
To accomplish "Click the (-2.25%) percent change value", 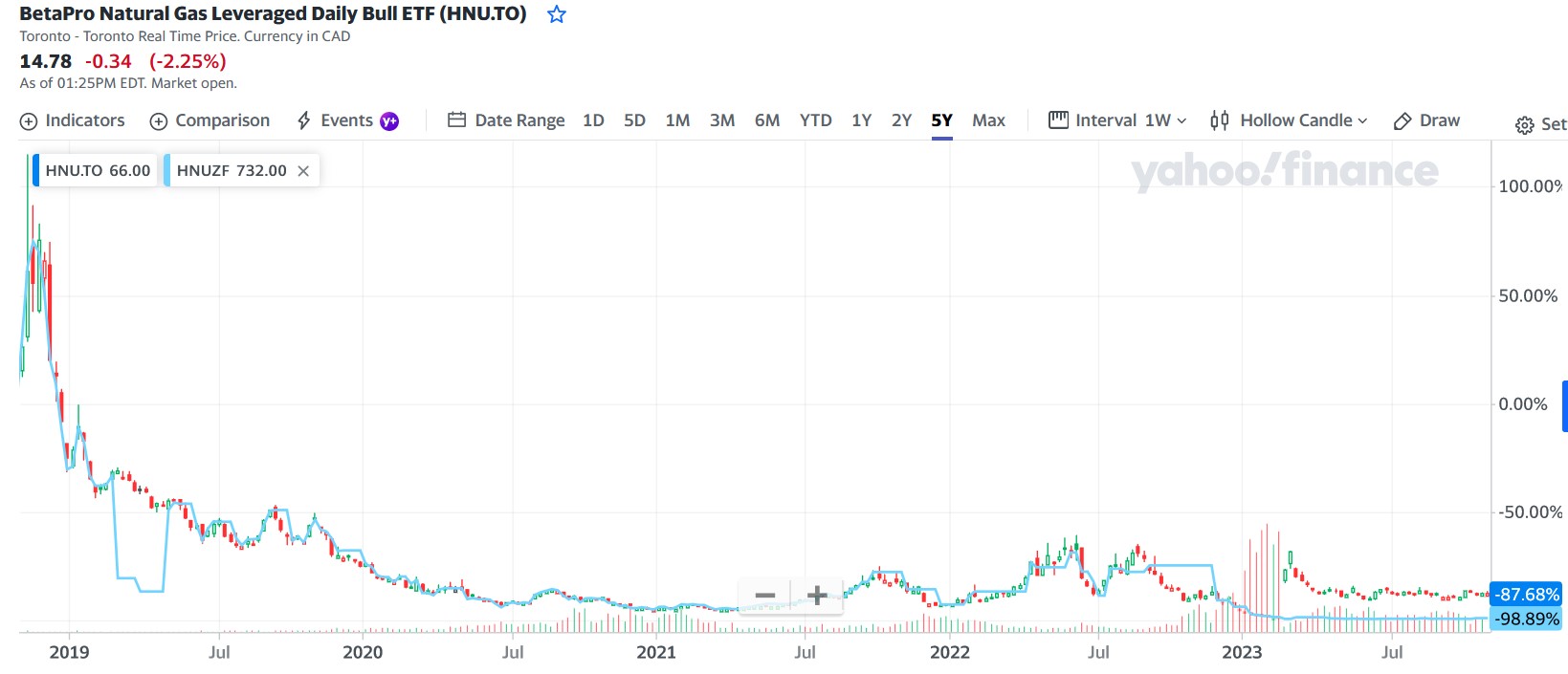I will (188, 61).
